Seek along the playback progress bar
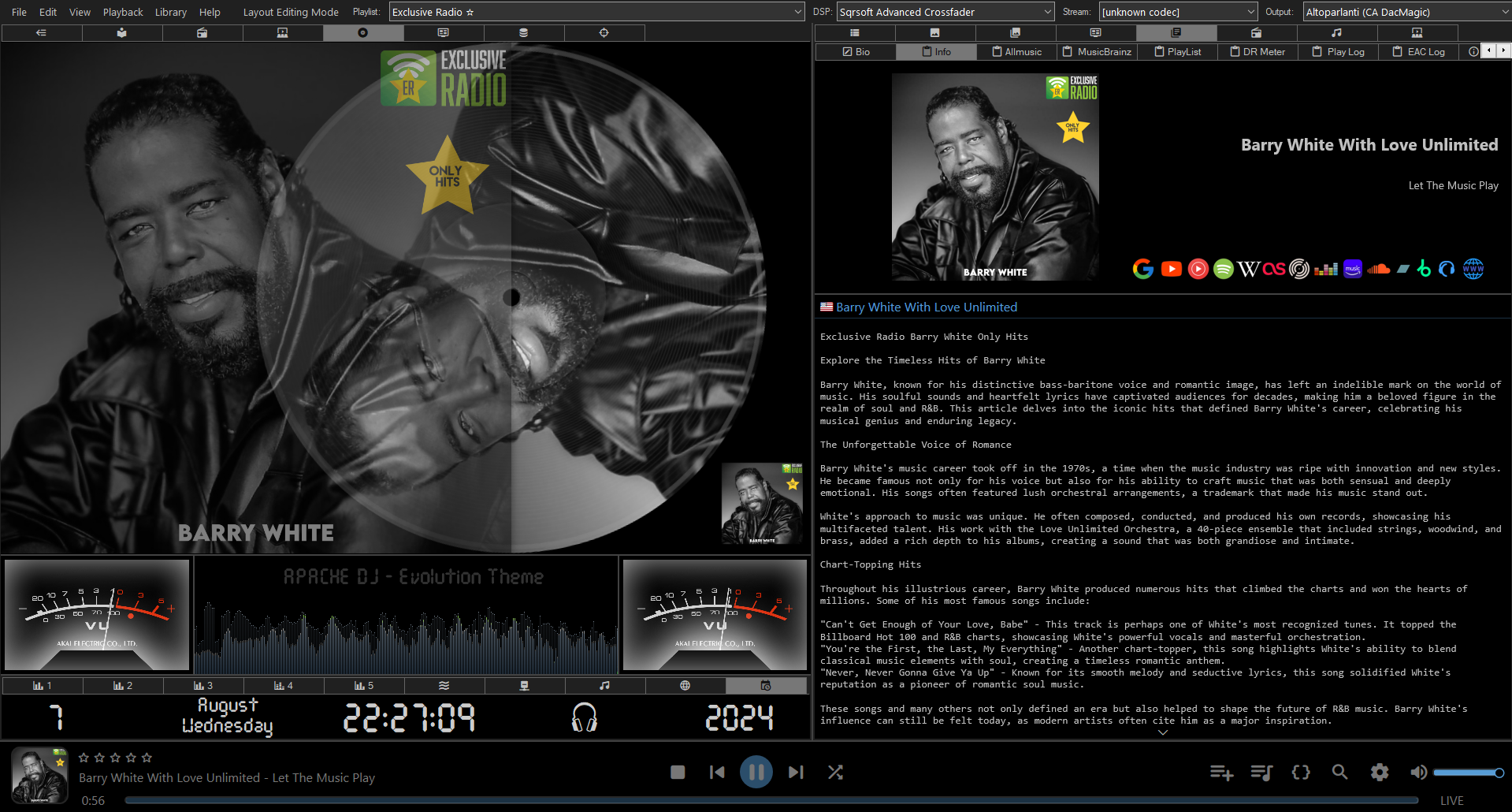 (772, 800)
